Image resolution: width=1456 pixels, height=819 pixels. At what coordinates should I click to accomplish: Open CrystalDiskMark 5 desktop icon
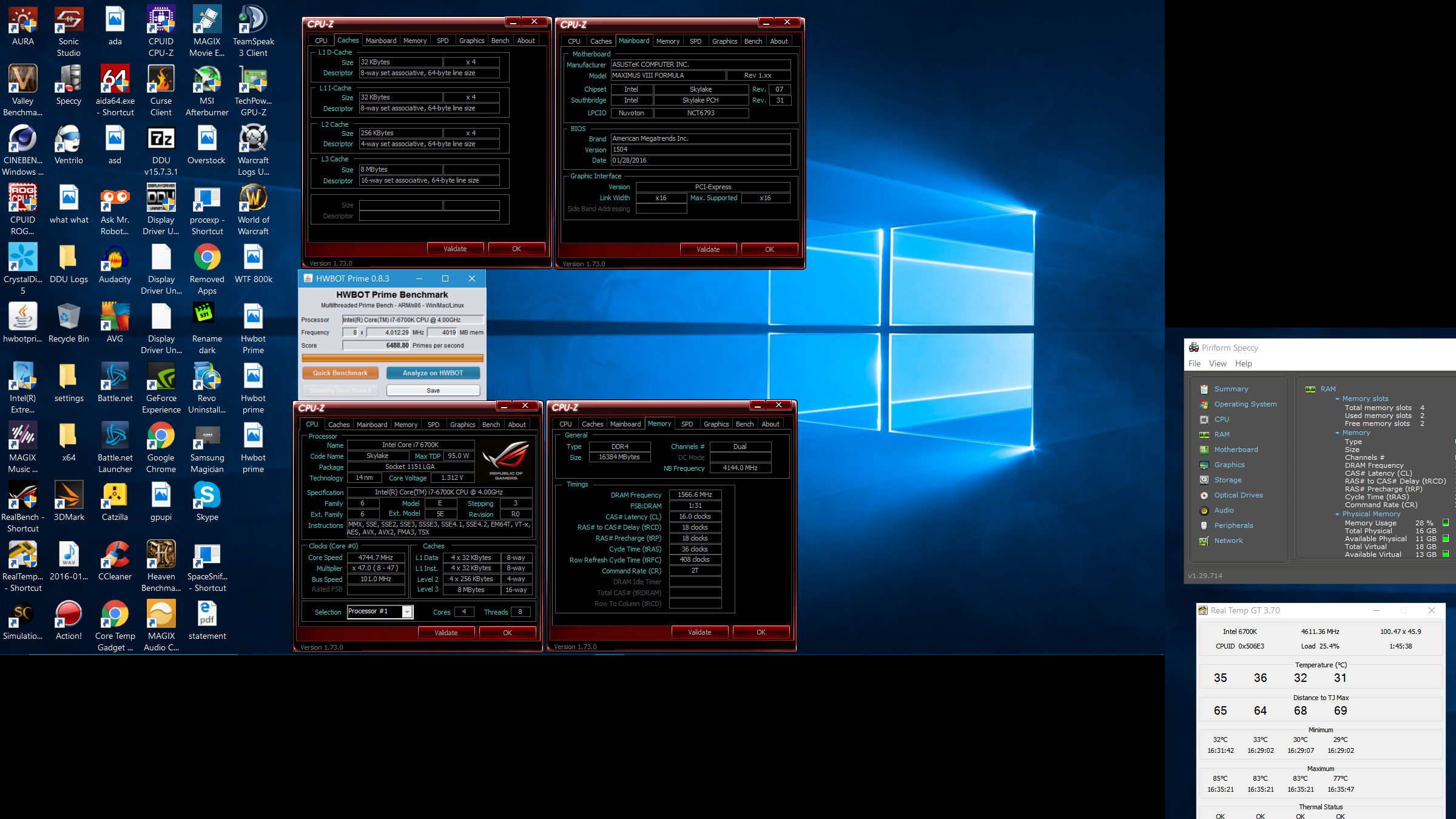pyautogui.click(x=22, y=269)
